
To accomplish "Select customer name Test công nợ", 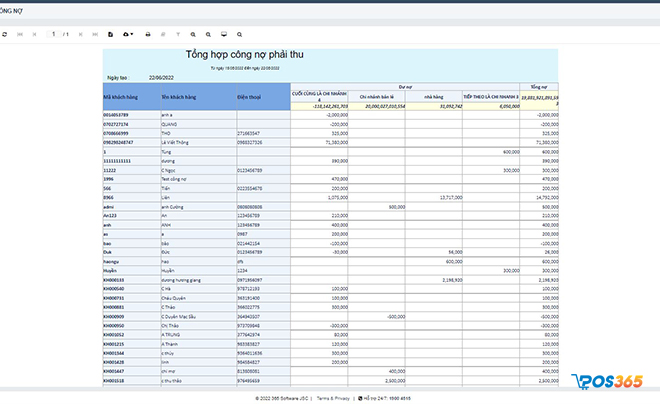I will click(x=173, y=179).
